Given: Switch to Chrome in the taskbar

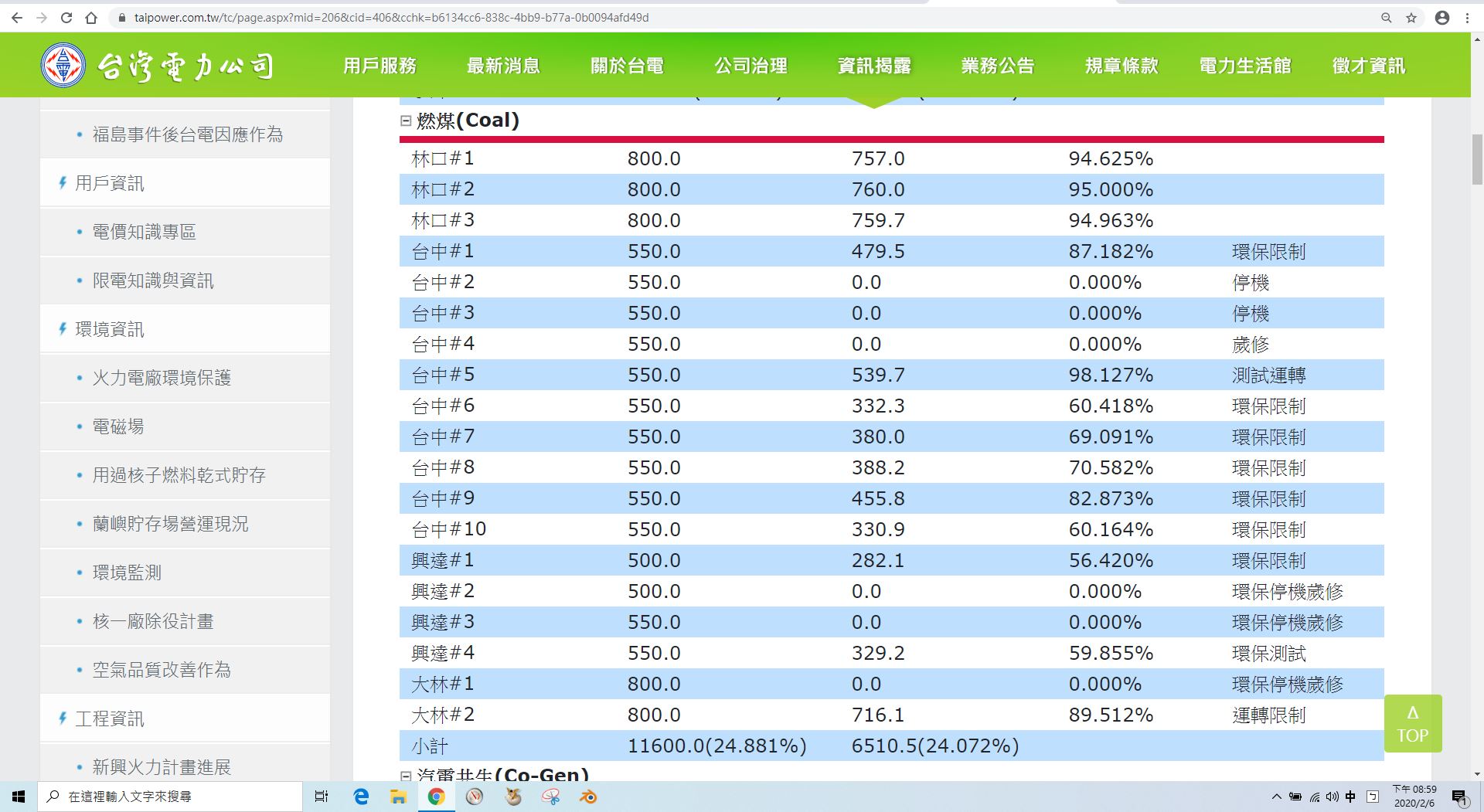Looking at the screenshot, I should pos(437,797).
